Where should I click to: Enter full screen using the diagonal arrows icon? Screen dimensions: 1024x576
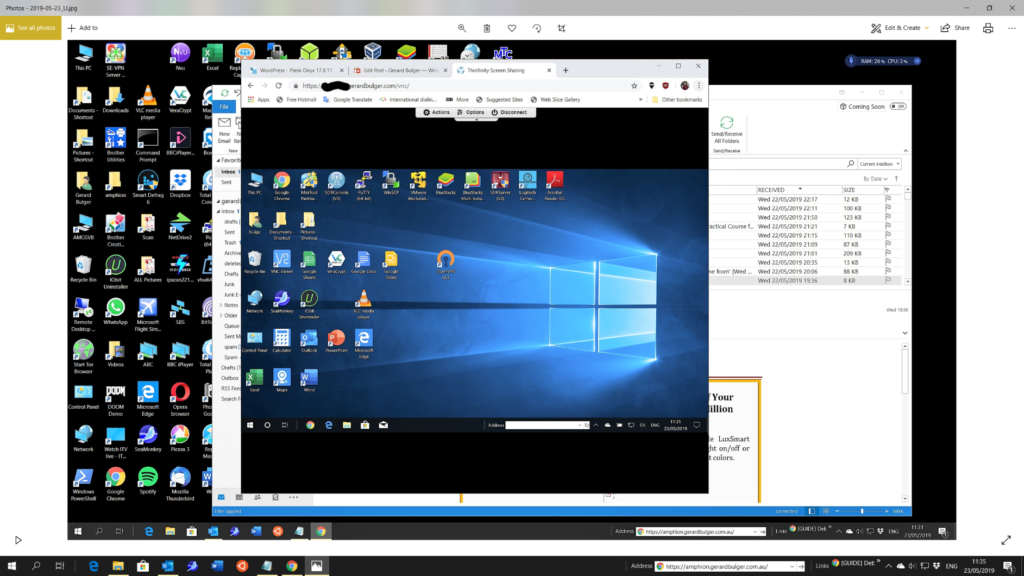pos(1006,540)
